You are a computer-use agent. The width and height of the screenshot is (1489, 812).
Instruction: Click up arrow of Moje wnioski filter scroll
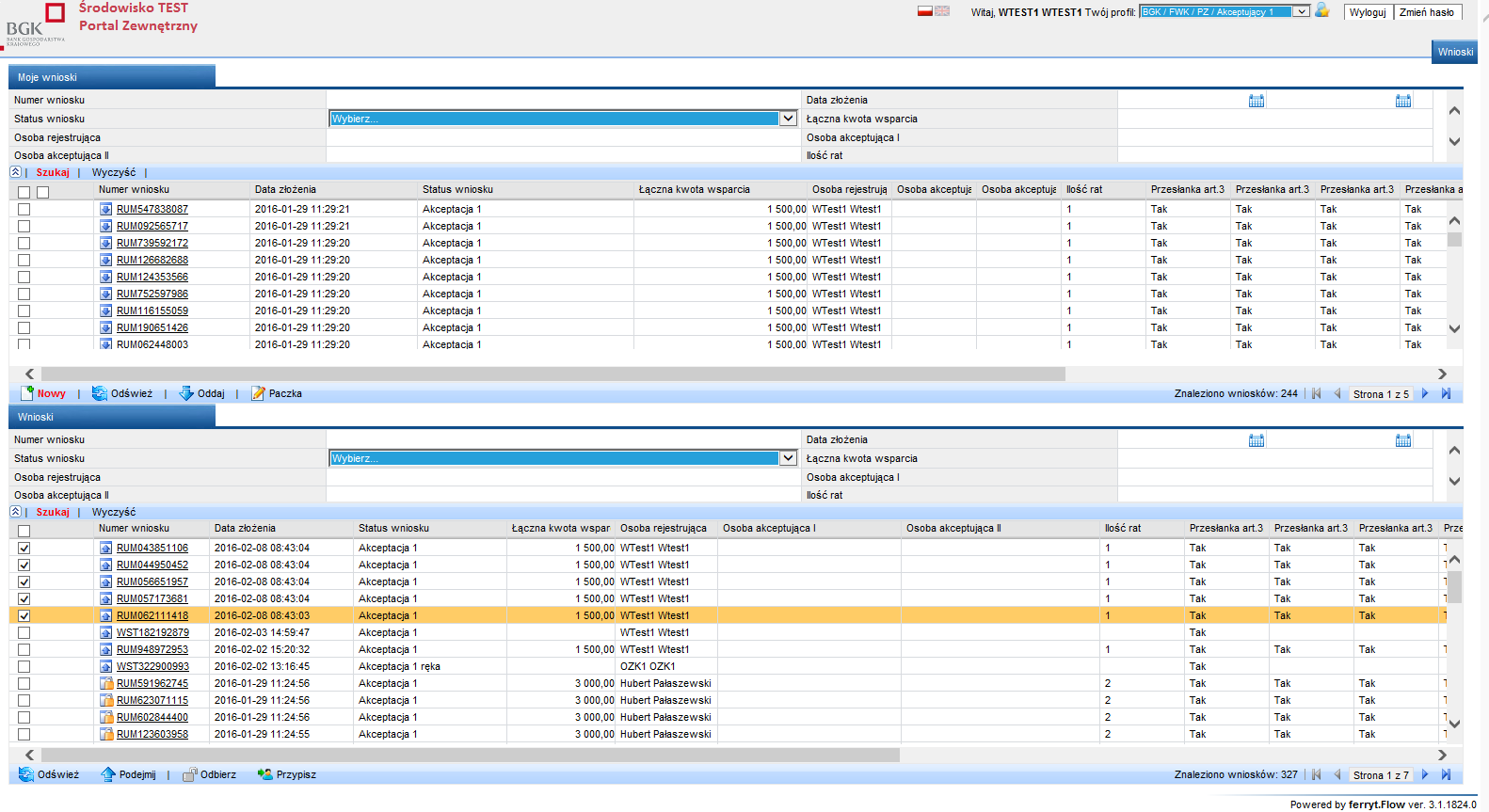click(x=1454, y=111)
